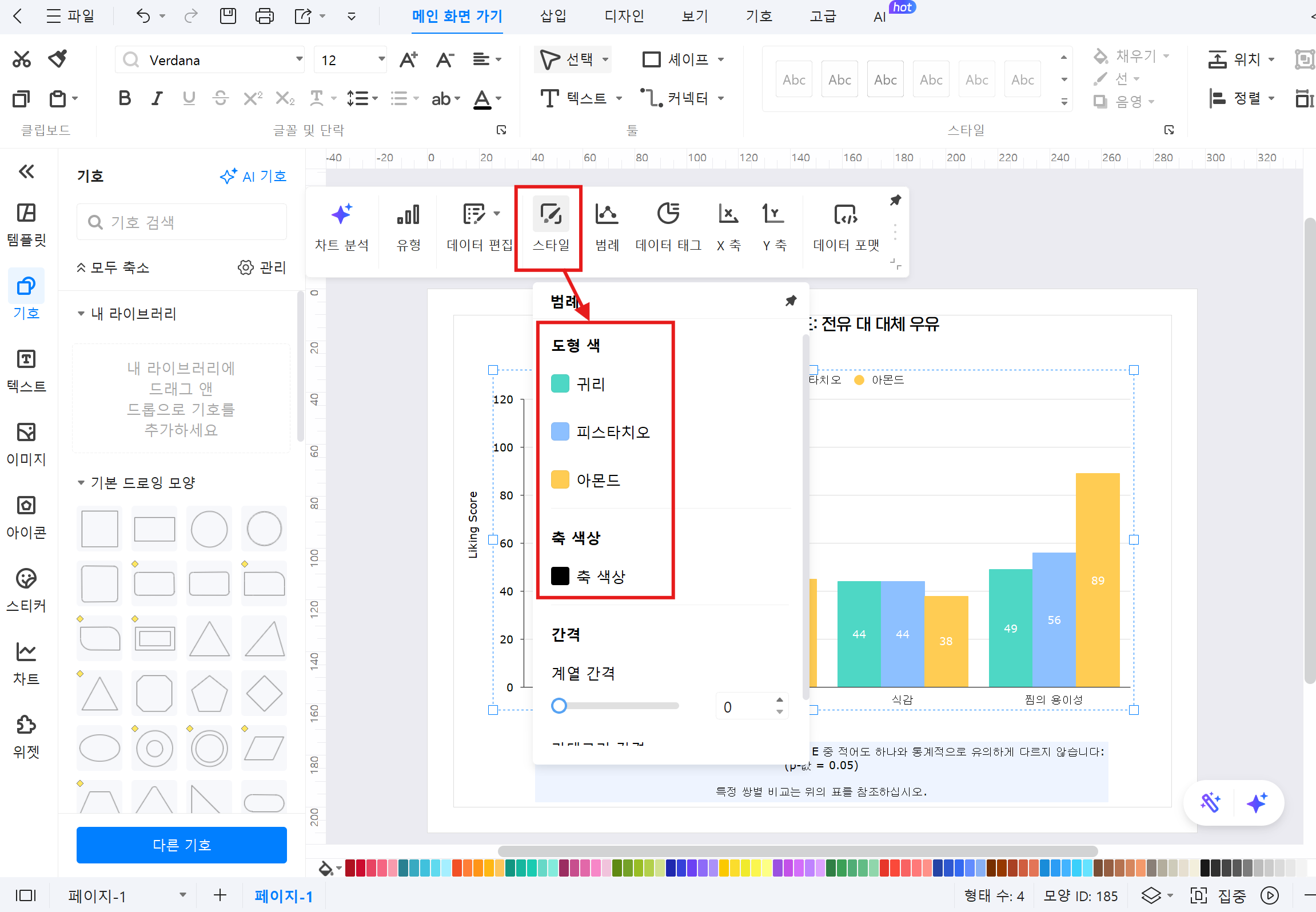This screenshot has height=912, width=1316.
Task: Open the 파일 menu
Action: [x=70, y=16]
